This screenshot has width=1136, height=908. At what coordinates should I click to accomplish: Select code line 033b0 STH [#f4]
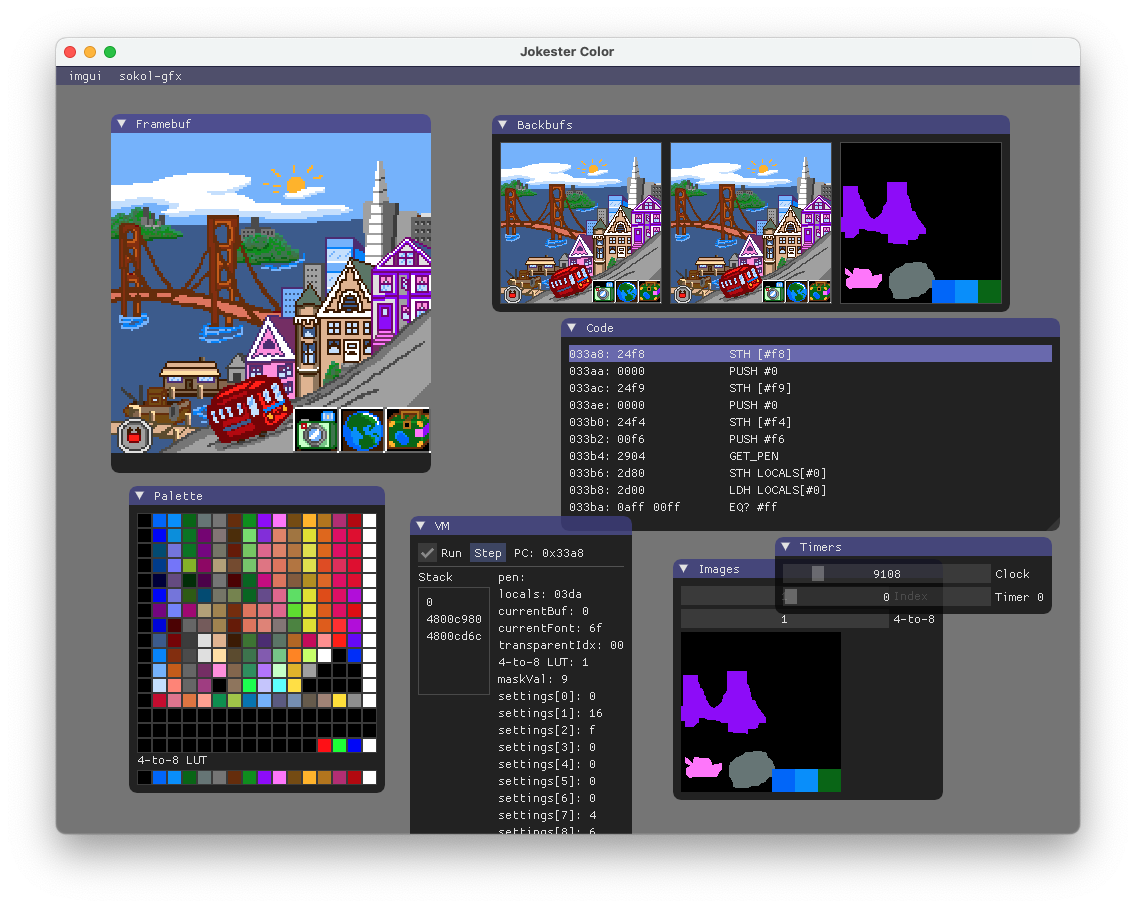click(x=810, y=422)
